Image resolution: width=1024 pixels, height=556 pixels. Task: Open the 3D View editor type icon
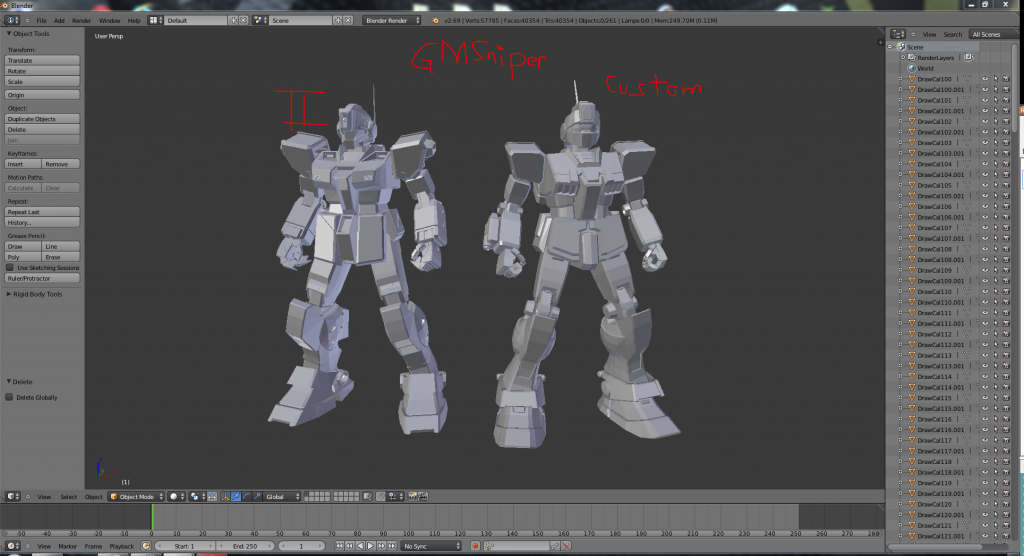pos(12,497)
